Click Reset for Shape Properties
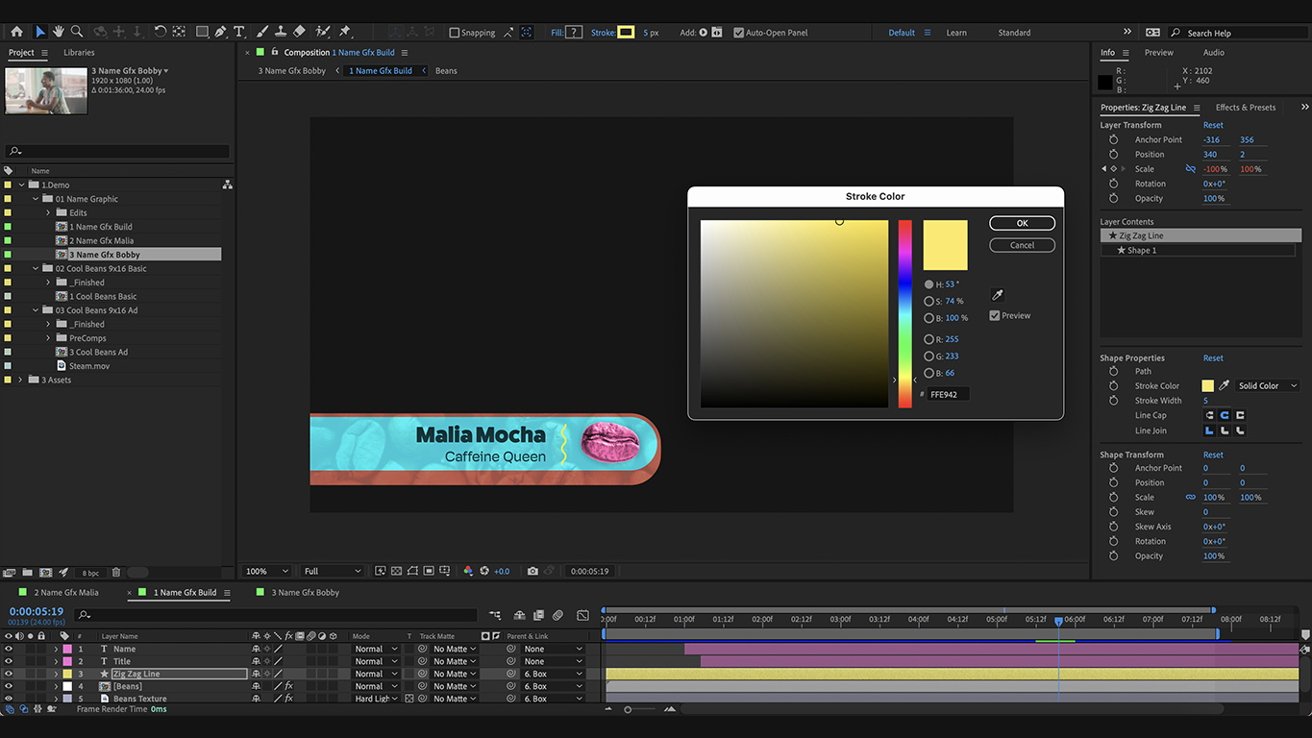1312x738 pixels. (1213, 358)
